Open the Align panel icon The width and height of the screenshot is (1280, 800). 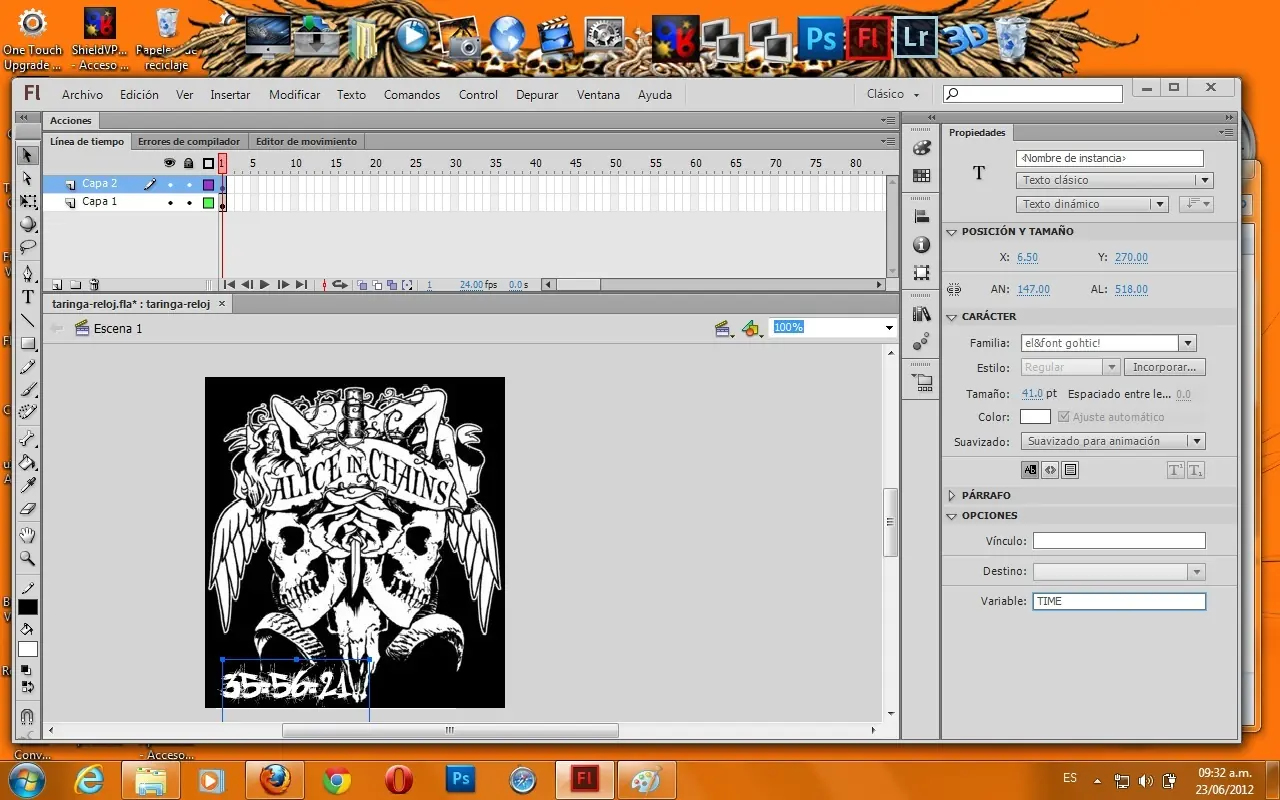pyautogui.click(x=921, y=216)
